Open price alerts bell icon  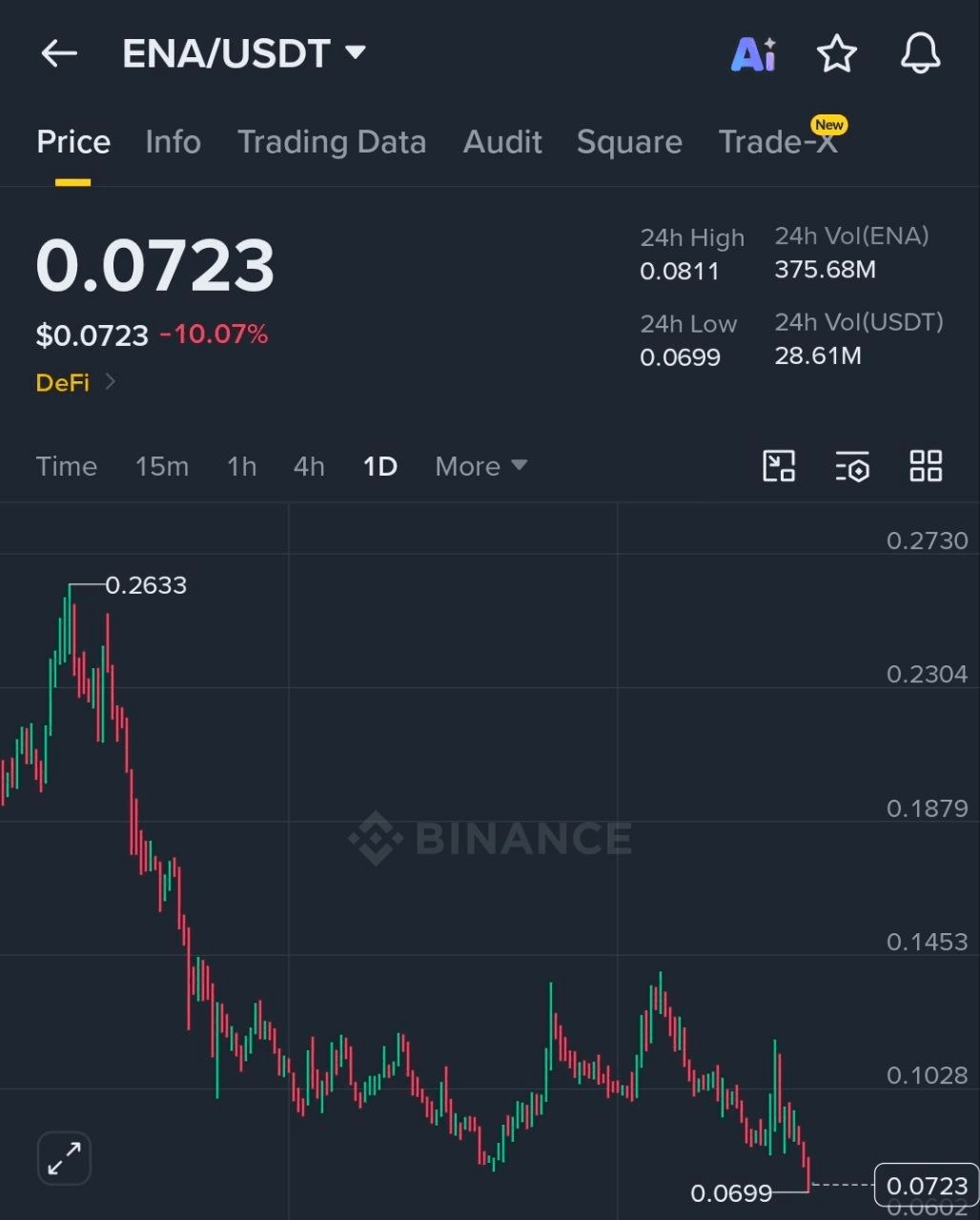tap(921, 53)
